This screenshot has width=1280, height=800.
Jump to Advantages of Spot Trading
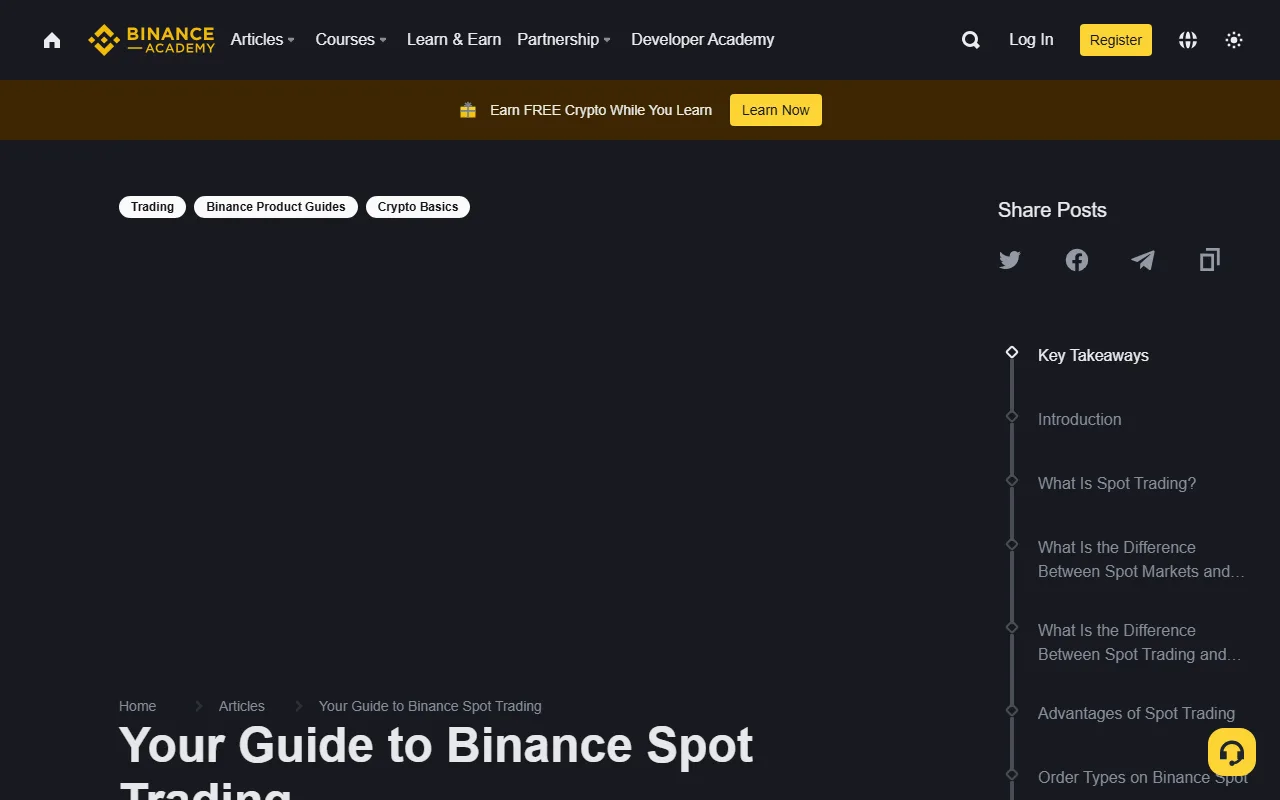1136,713
